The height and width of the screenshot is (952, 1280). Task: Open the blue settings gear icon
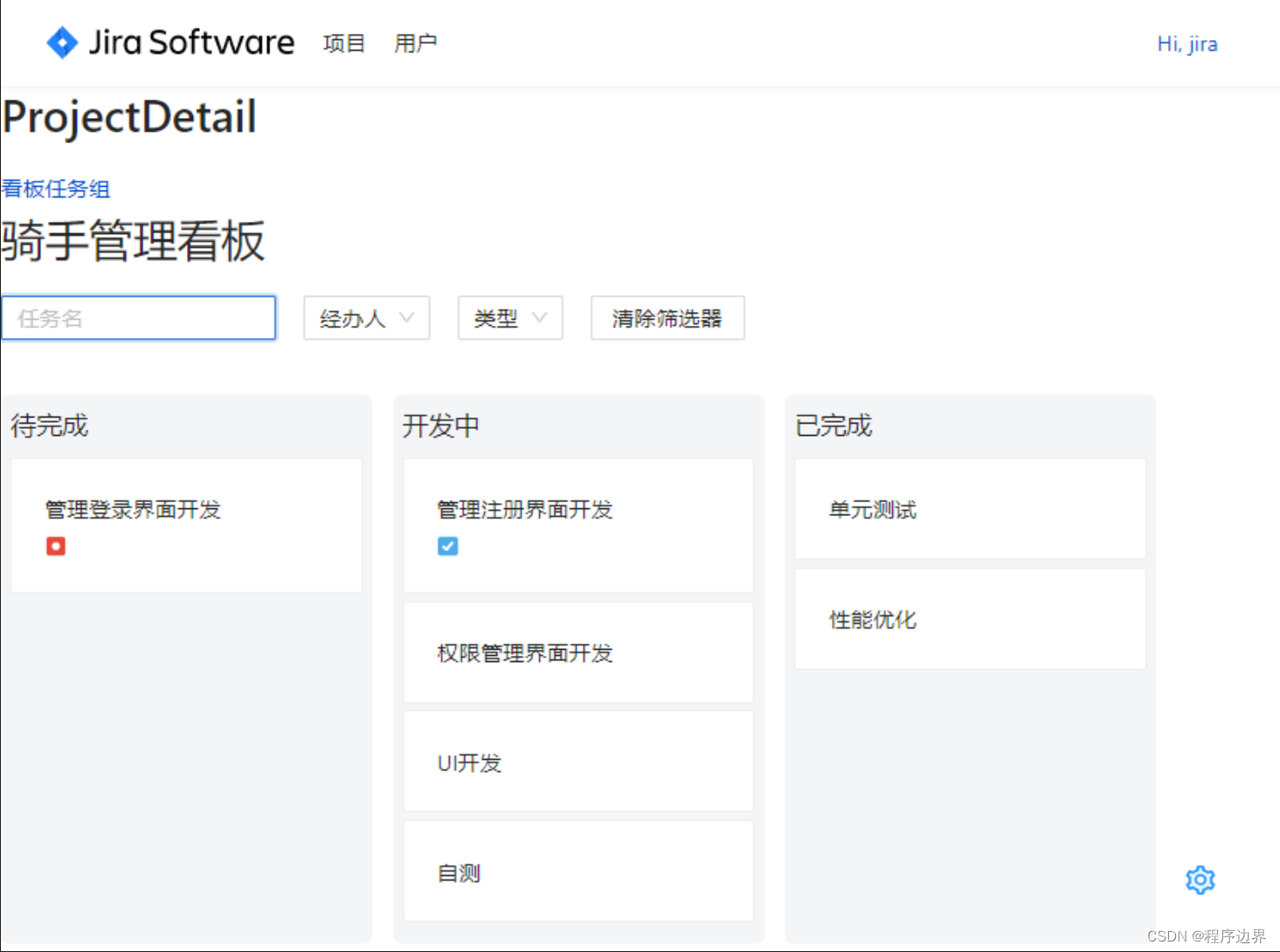pyautogui.click(x=1200, y=880)
